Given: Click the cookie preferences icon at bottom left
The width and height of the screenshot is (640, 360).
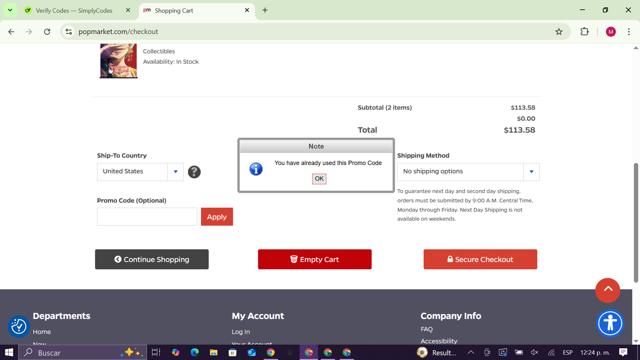Looking at the screenshot, I should pyautogui.click(x=19, y=326).
